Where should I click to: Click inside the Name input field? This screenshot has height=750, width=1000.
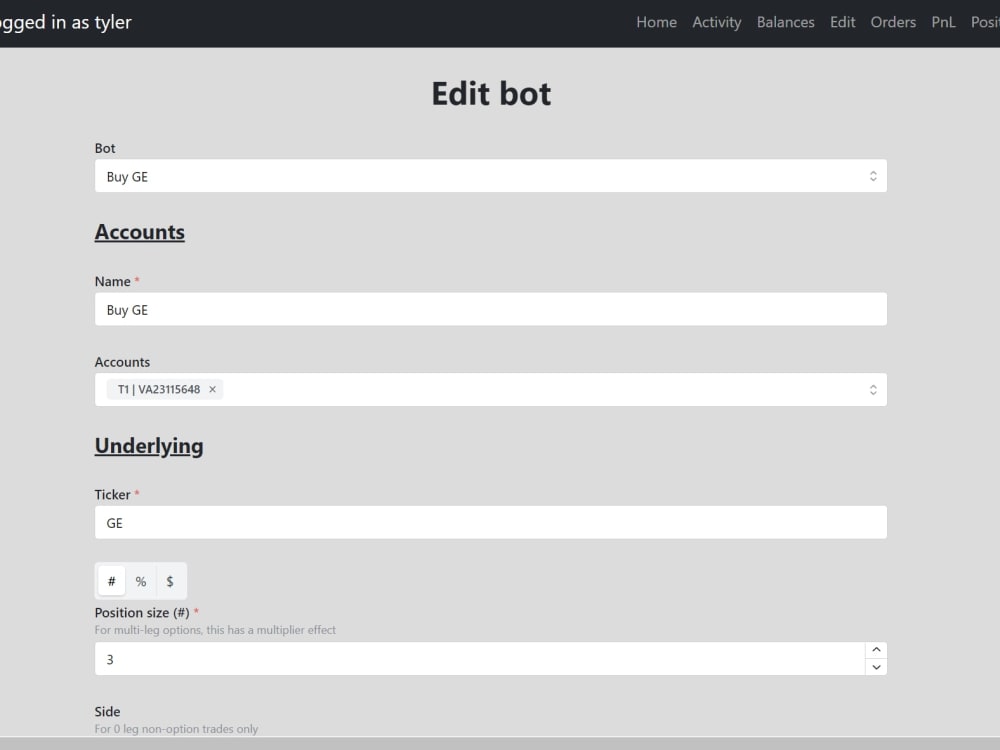coord(490,309)
